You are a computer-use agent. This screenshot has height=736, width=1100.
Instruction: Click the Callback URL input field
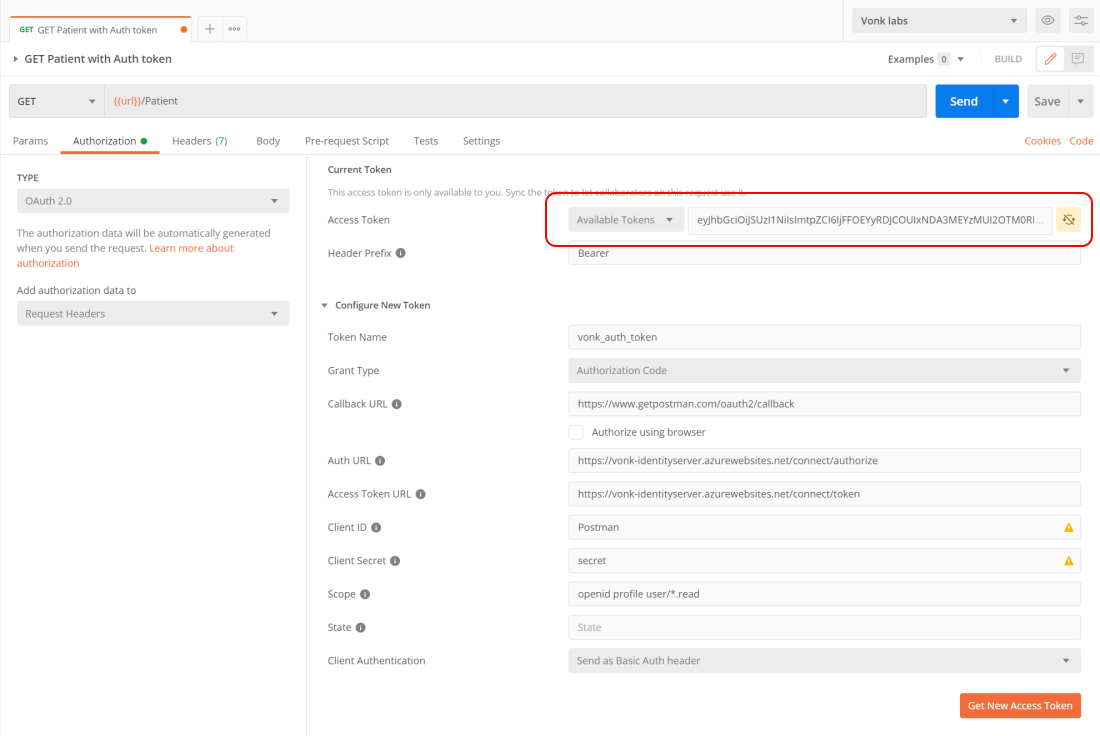click(x=824, y=404)
